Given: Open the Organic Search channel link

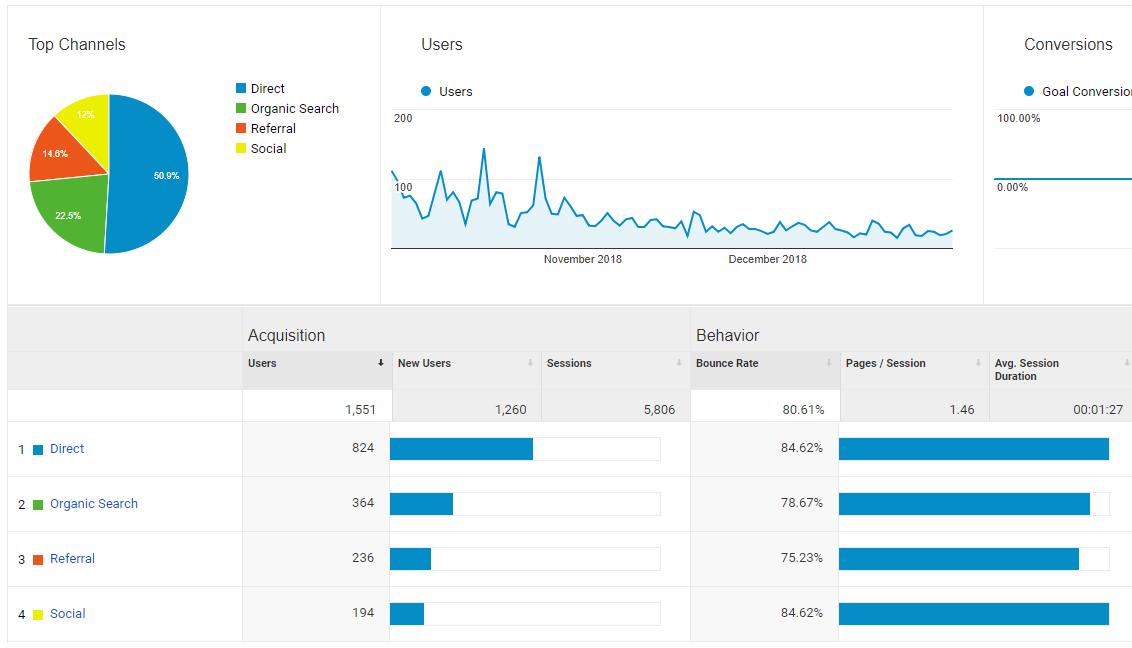Looking at the screenshot, I should pos(94,504).
